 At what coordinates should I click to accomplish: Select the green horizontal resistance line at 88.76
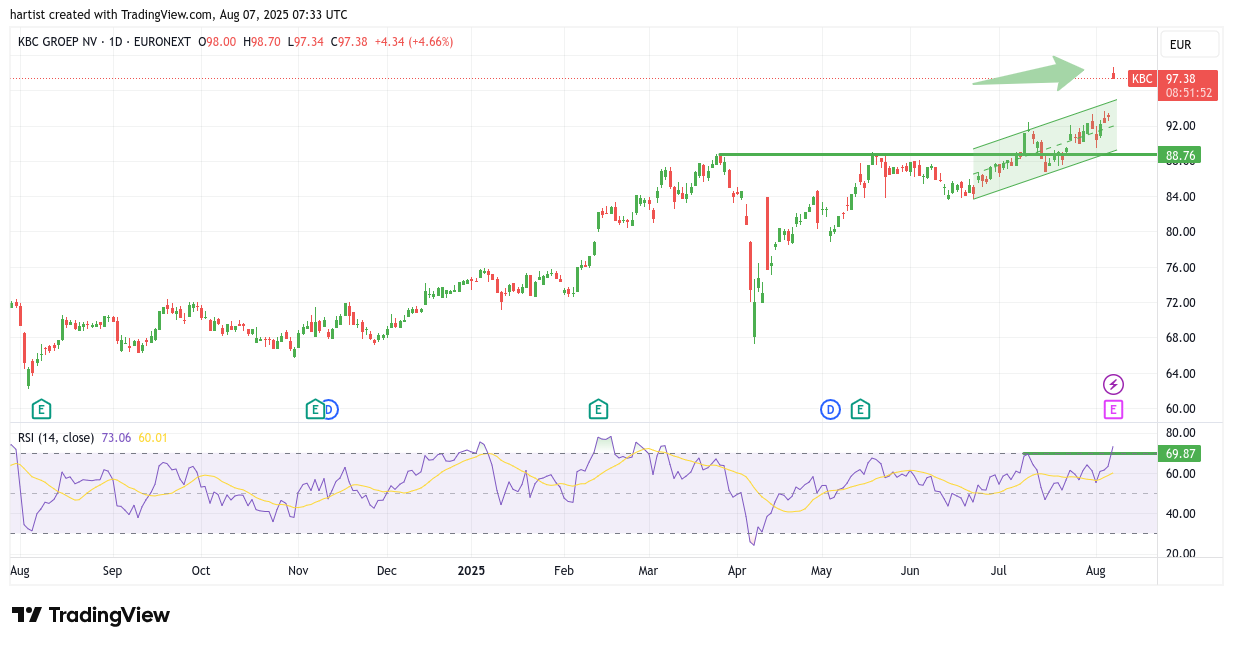(937, 155)
